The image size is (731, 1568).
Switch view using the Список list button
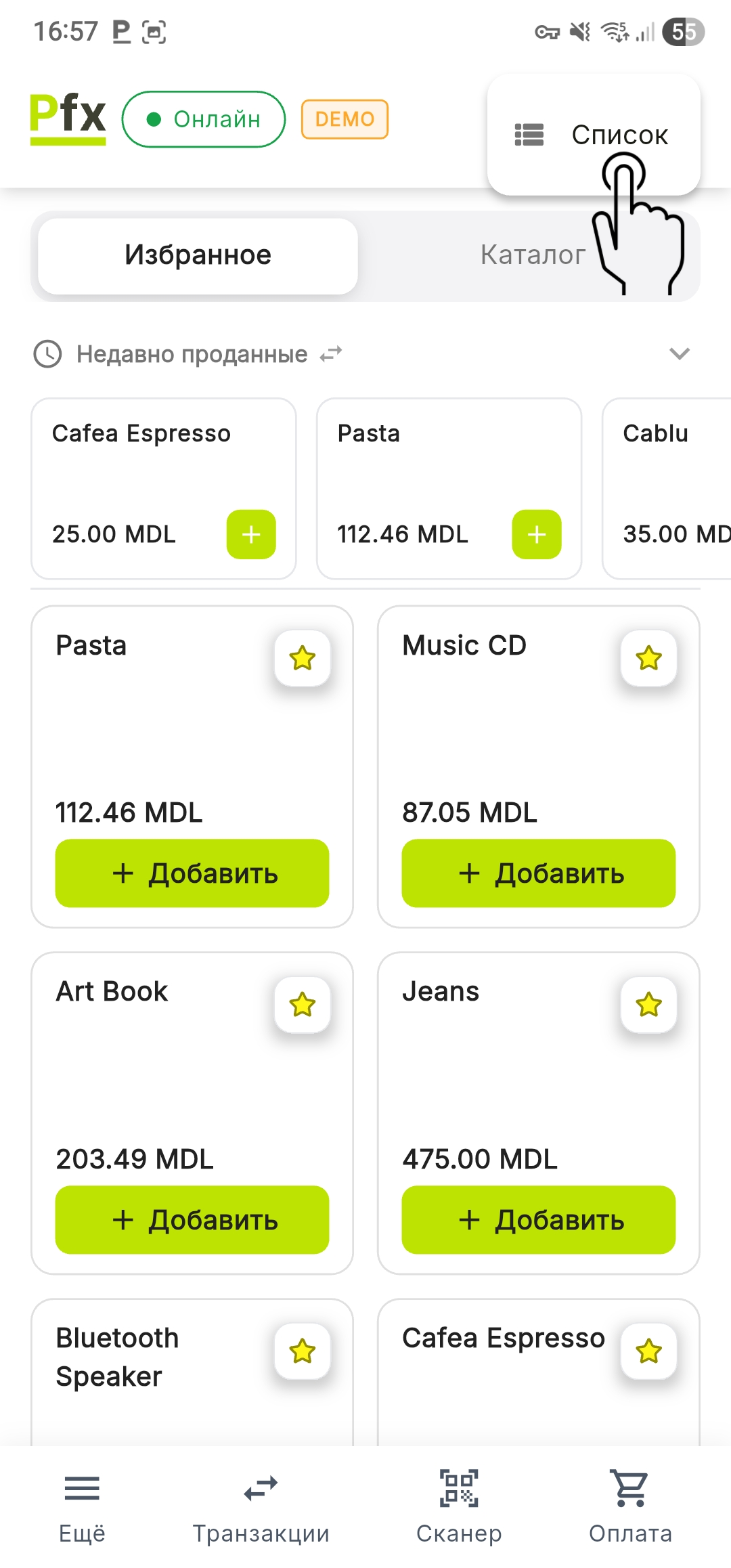[x=593, y=135]
